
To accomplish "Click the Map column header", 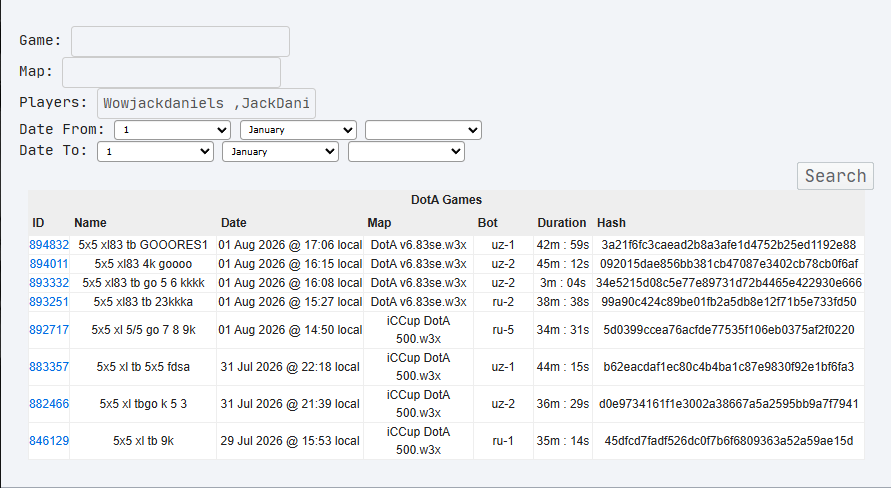I will (379, 223).
